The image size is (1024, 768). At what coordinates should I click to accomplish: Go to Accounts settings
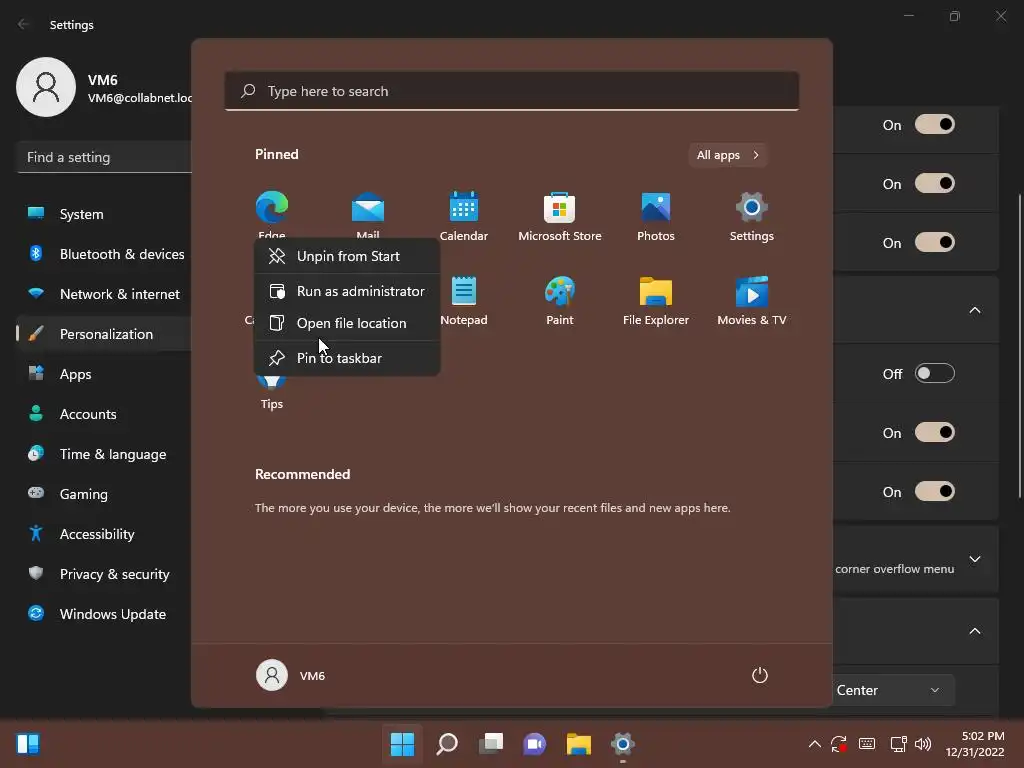tap(104, 414)
